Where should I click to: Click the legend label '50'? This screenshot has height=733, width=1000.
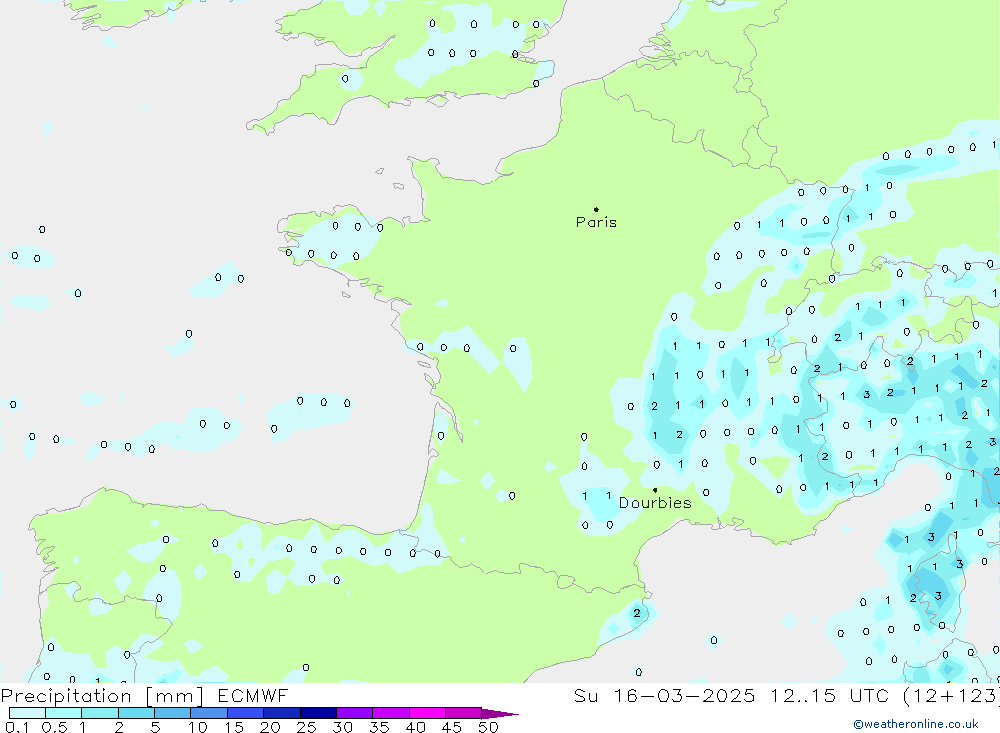(x=488, y=727)
